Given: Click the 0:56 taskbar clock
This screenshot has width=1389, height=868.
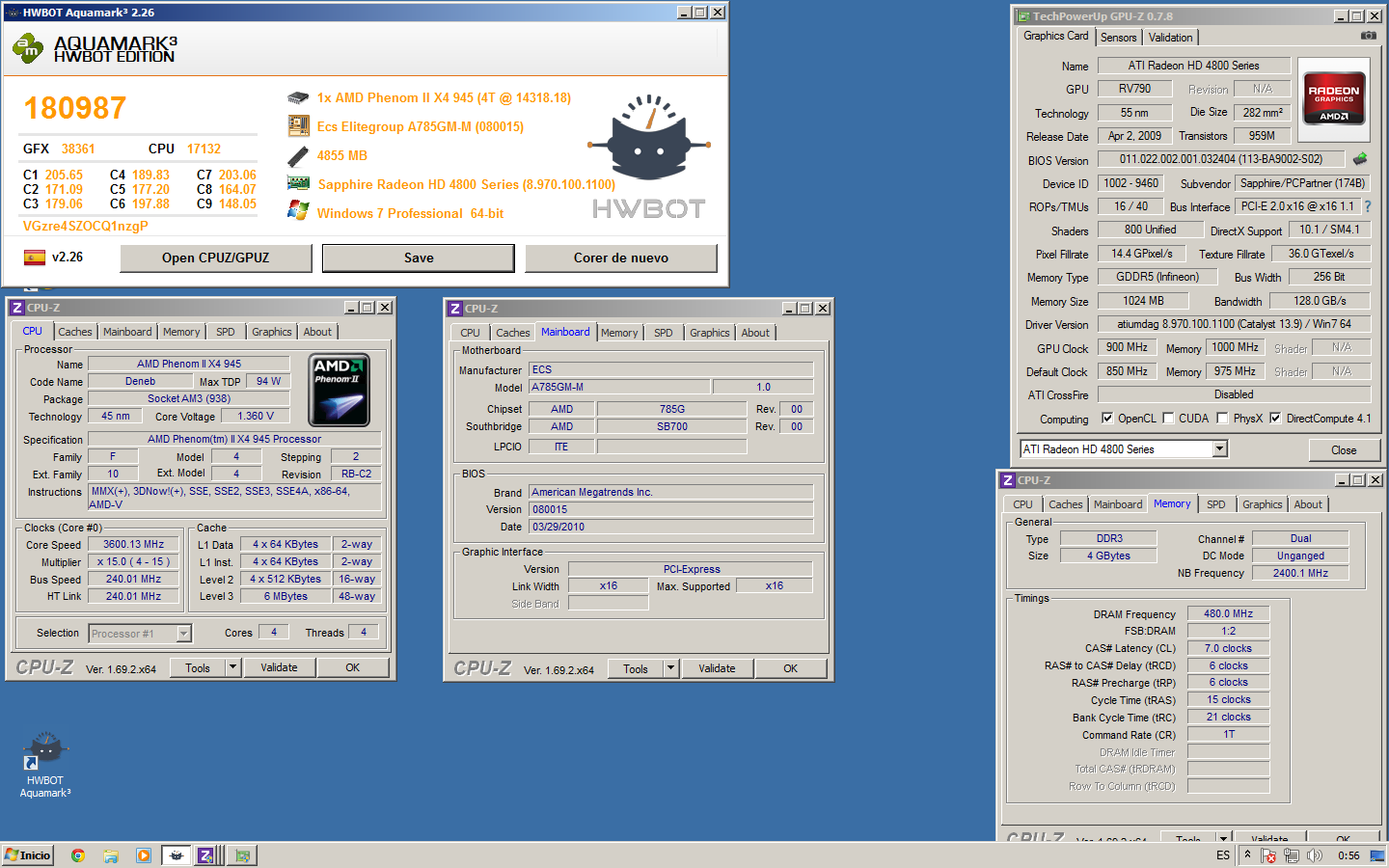Looking at the screenshot, I should [1348, 855].
